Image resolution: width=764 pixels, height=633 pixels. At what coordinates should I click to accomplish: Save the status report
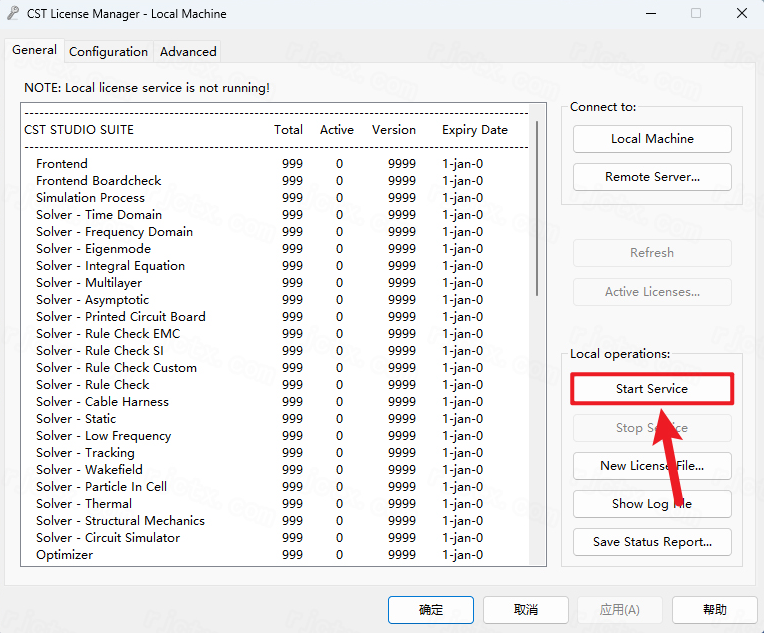(652, 542)
